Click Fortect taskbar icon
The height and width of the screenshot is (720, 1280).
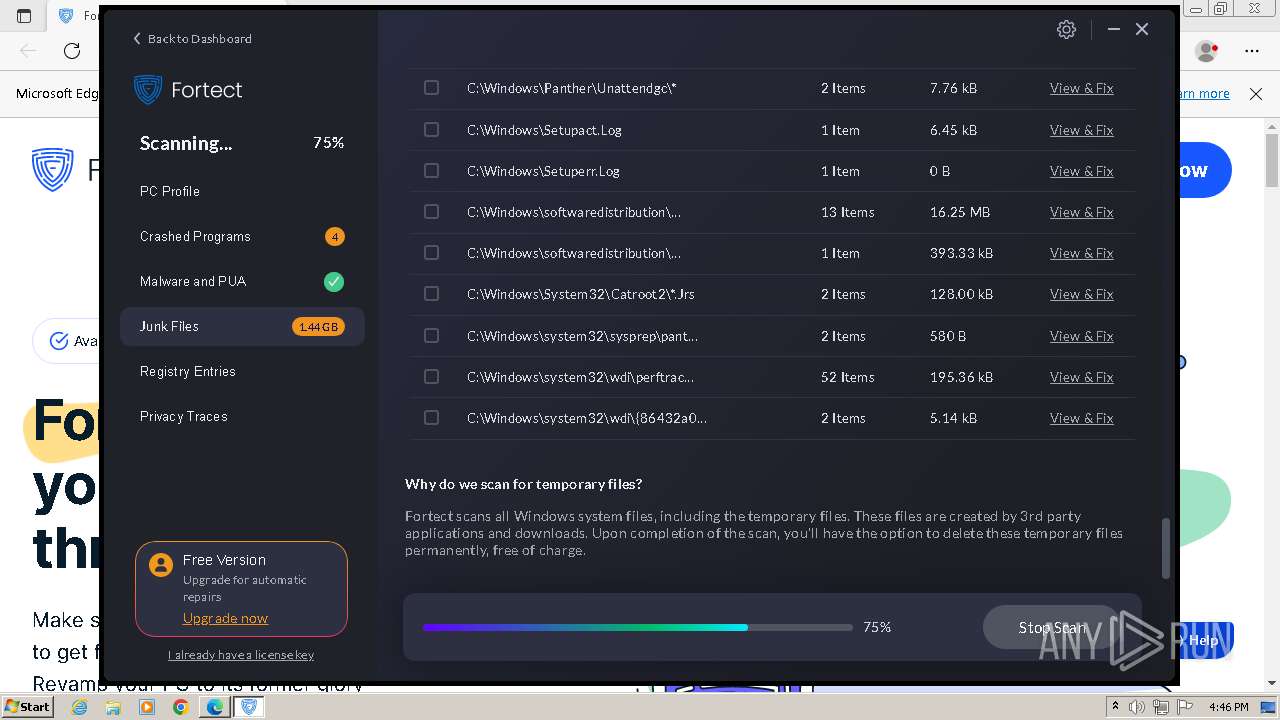click(x=249, y=707)
